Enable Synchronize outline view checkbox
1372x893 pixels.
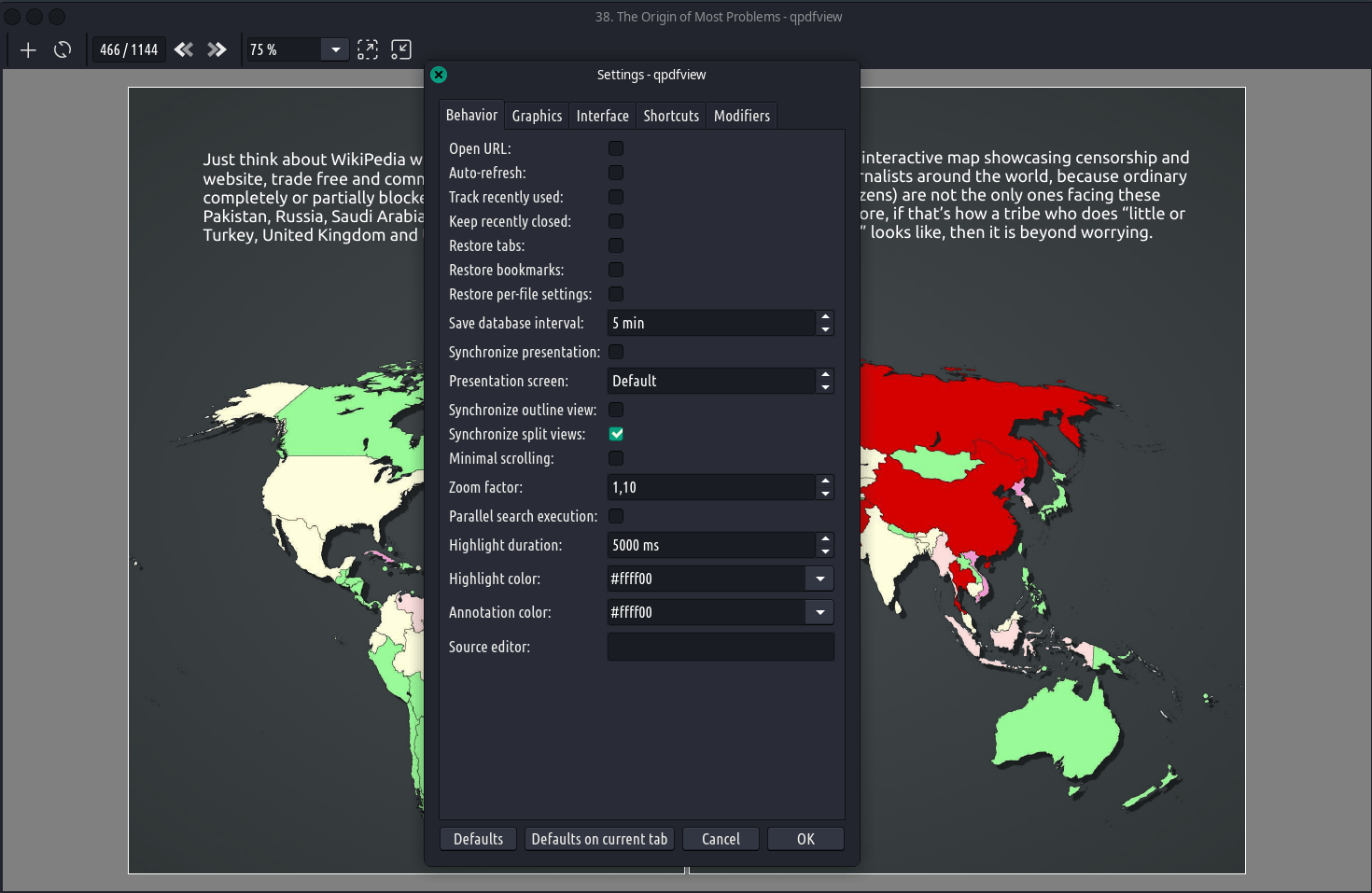[616, 410]
